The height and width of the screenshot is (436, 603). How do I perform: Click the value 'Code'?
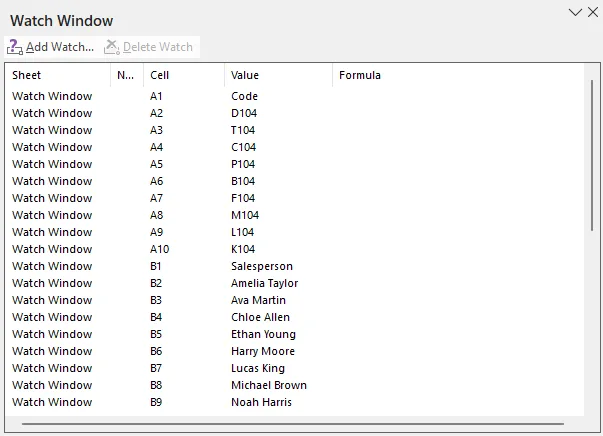pos(245,96)
